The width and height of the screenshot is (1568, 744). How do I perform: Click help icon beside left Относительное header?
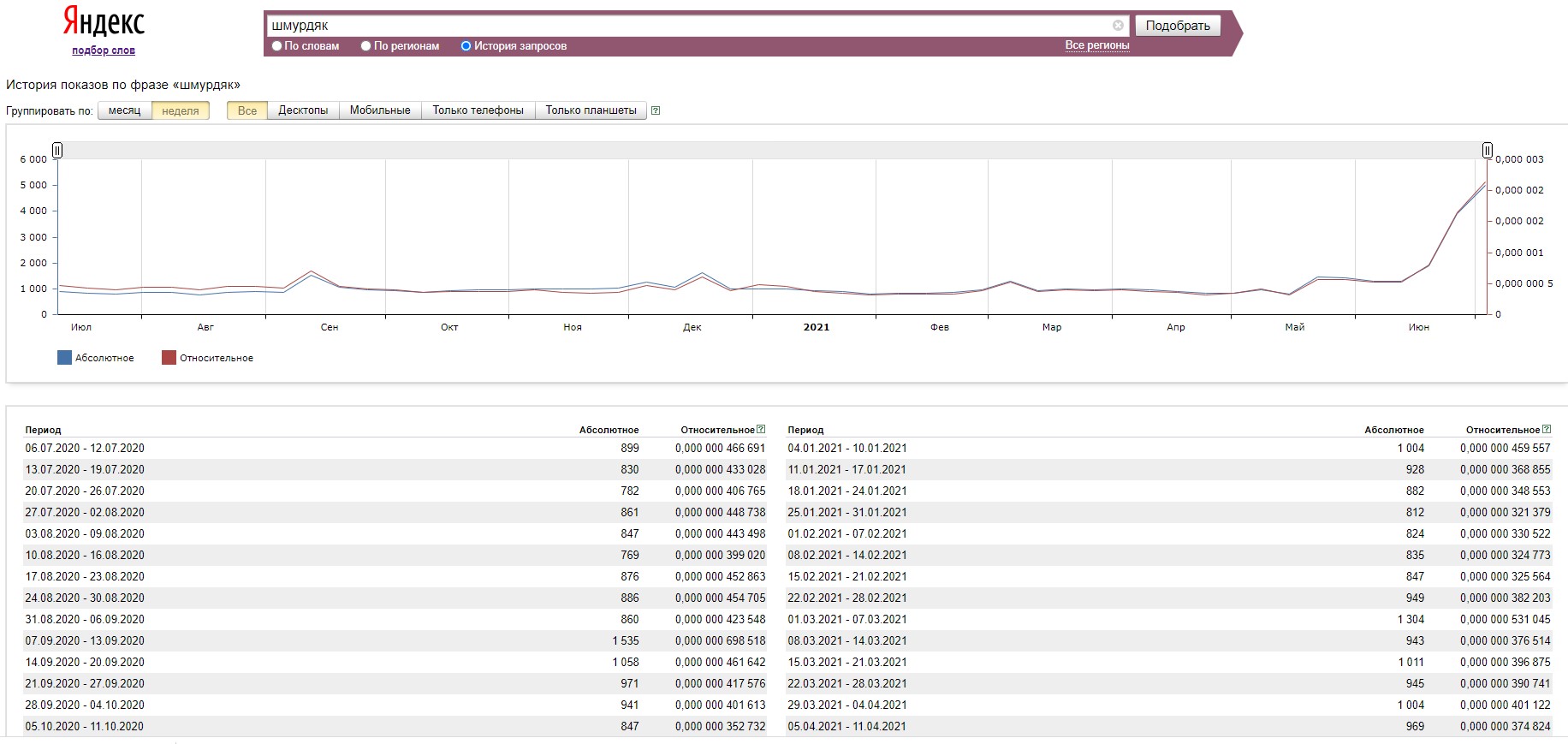[x=761, y=430]
